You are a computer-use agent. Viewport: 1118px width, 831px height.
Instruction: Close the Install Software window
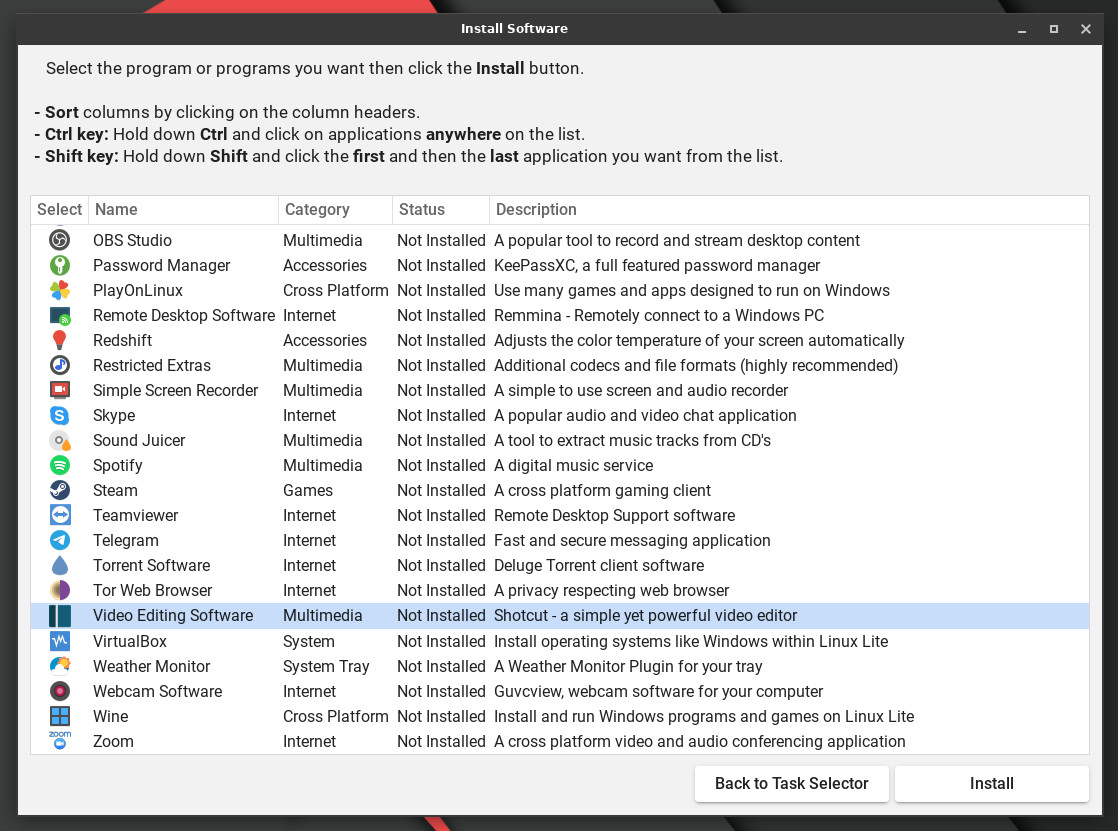point(1086,29)
